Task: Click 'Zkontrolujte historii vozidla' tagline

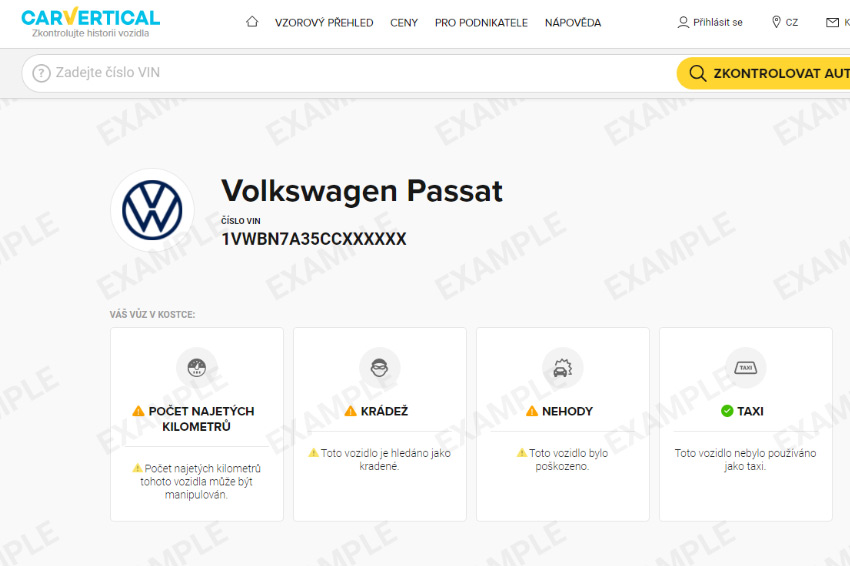Action: coord(91,33)
